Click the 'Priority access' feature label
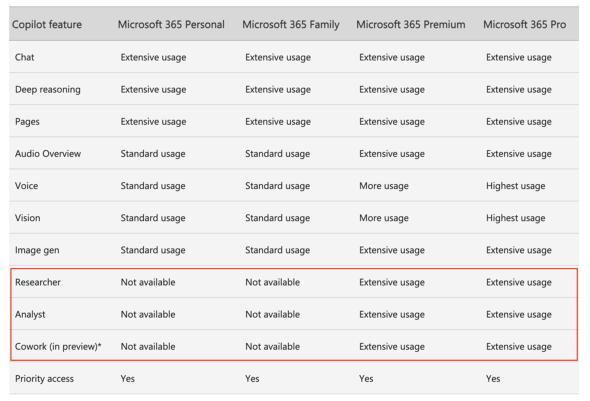This screenshot has height=401, width=590. pos(44,379)
